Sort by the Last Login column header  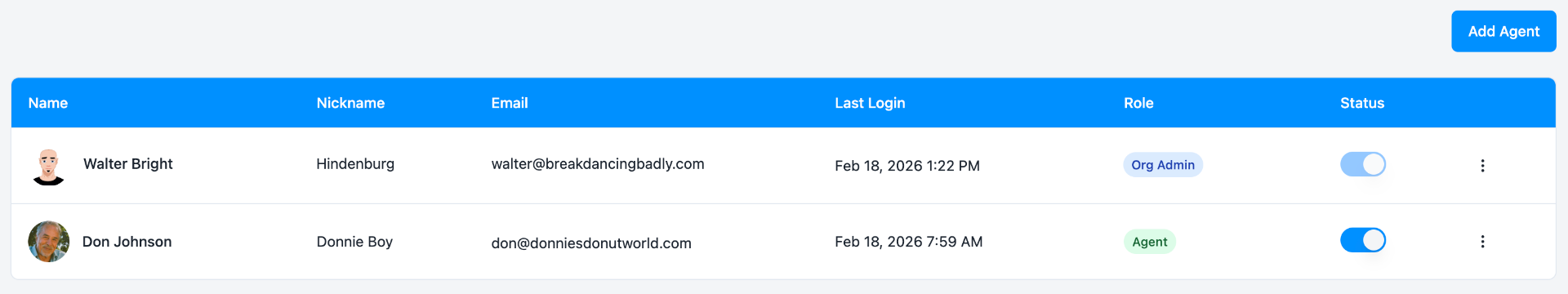click(x=870, y=103)
